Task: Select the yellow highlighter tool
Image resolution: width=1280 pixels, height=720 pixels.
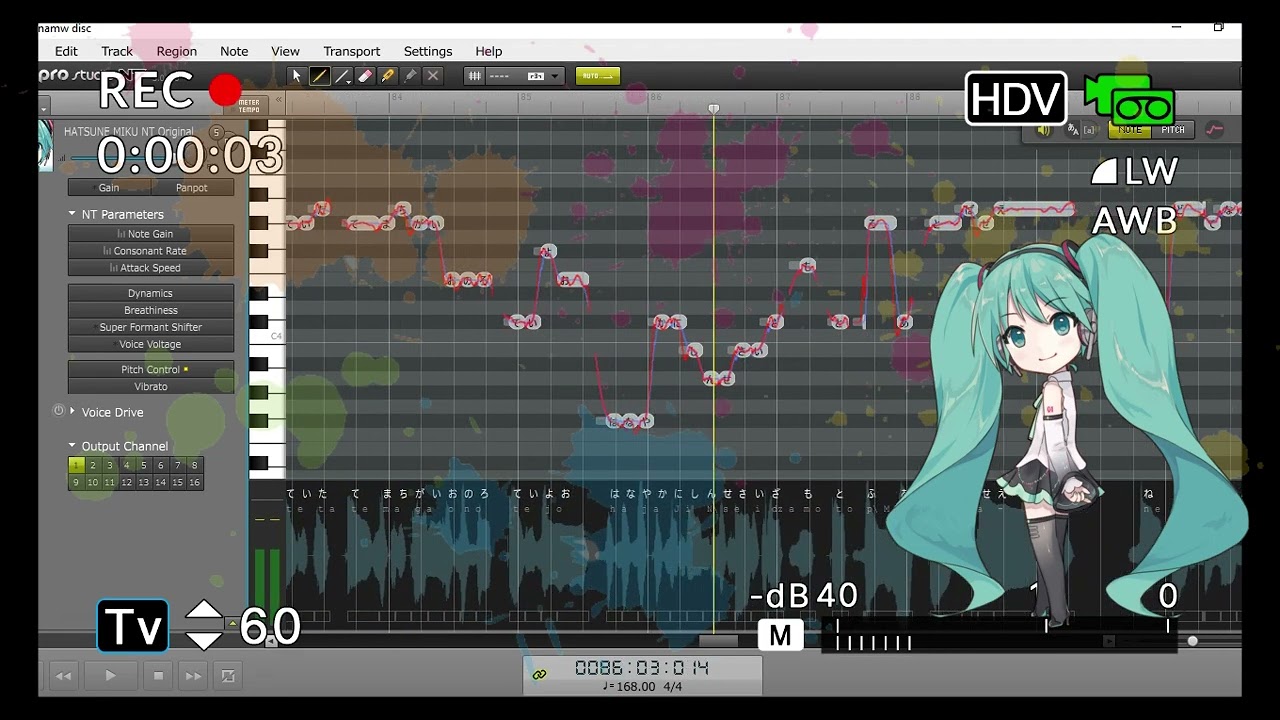Action: click(388, 76)
